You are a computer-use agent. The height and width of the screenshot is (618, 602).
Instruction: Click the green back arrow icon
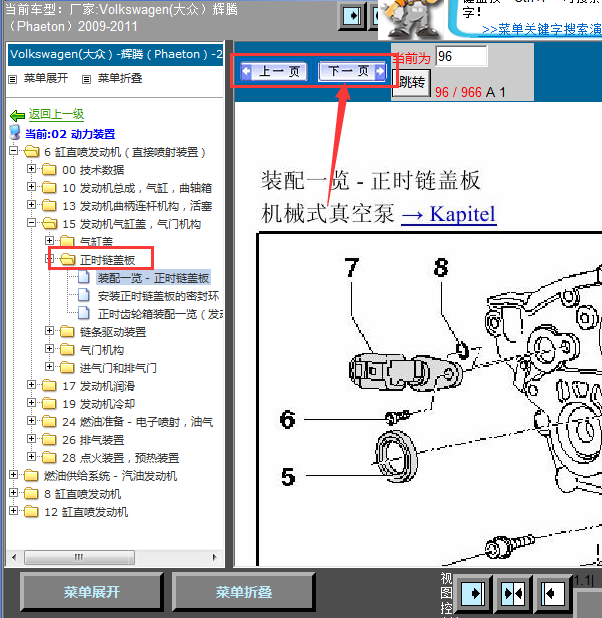click(x=17, y=115)
